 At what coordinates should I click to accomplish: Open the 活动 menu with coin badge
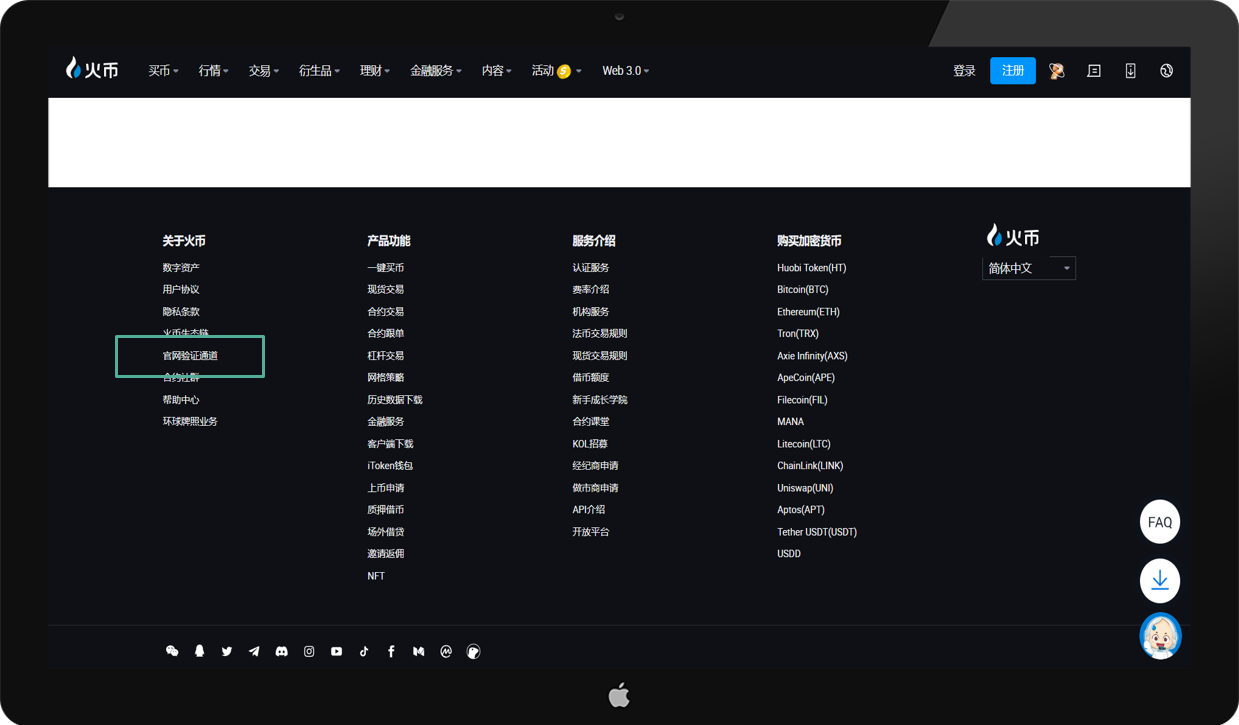click(556, 71)
